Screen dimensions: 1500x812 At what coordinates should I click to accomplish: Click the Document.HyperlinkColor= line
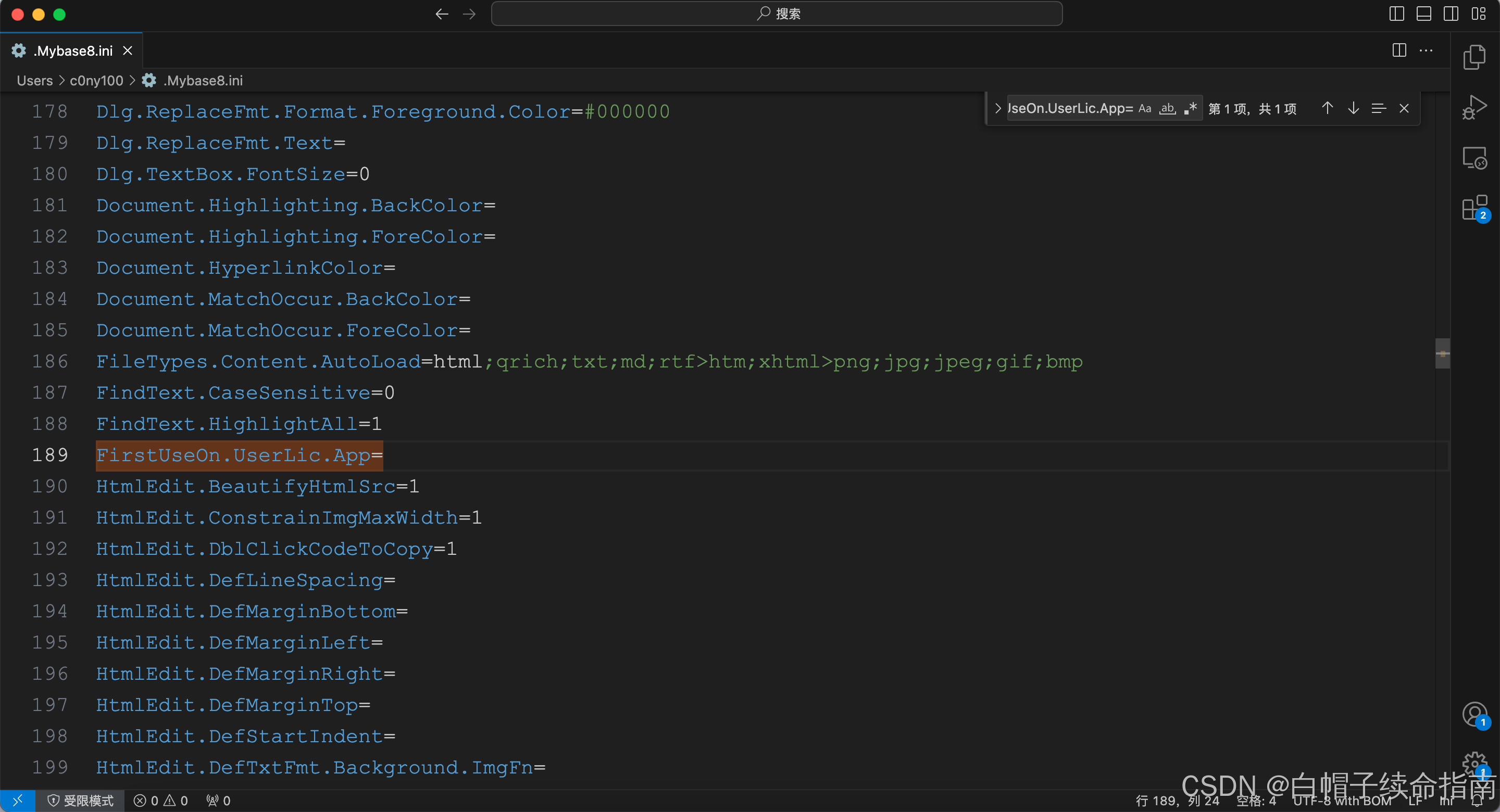pos(246,268)
